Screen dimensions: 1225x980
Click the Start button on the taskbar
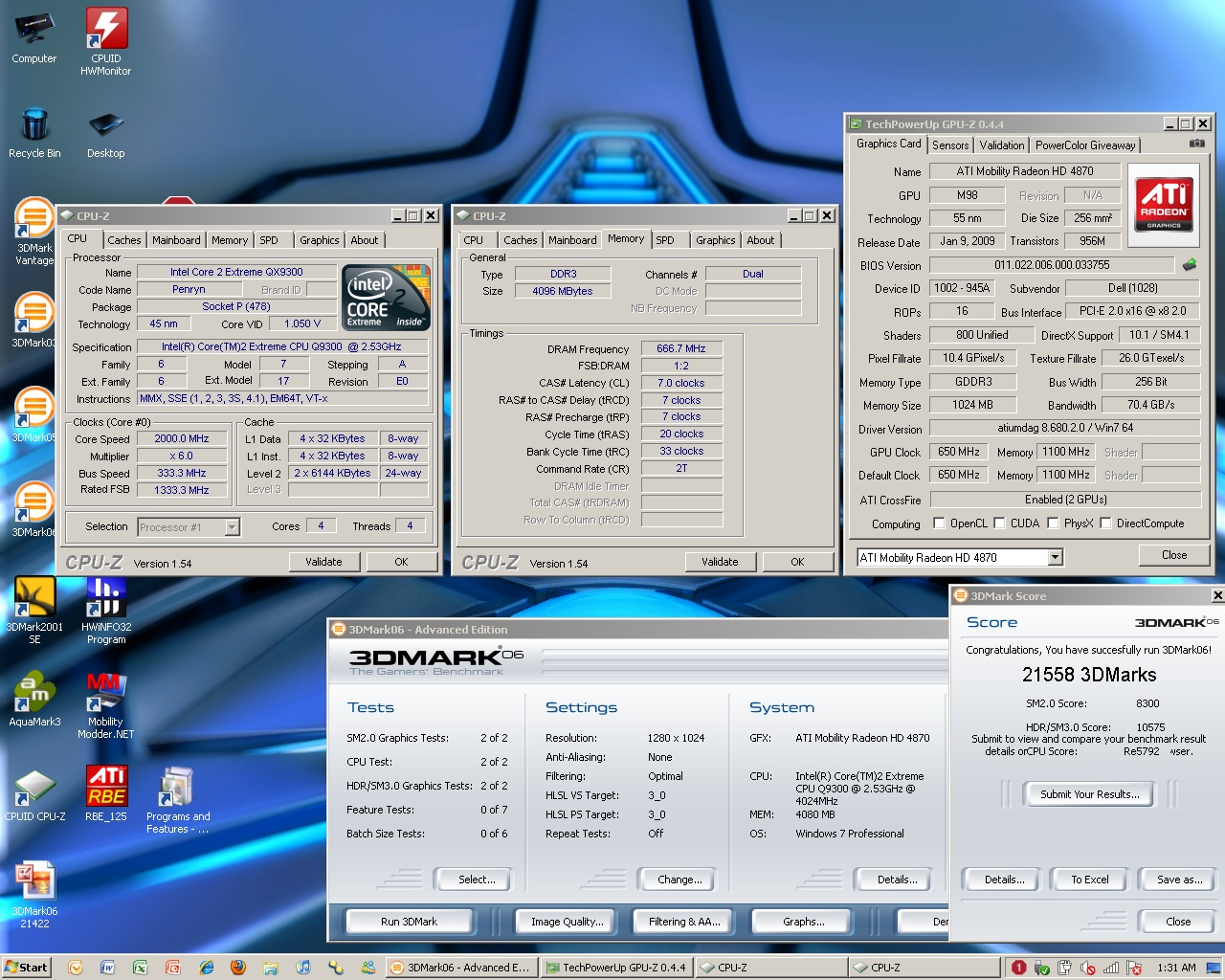(x=26, y=968)
